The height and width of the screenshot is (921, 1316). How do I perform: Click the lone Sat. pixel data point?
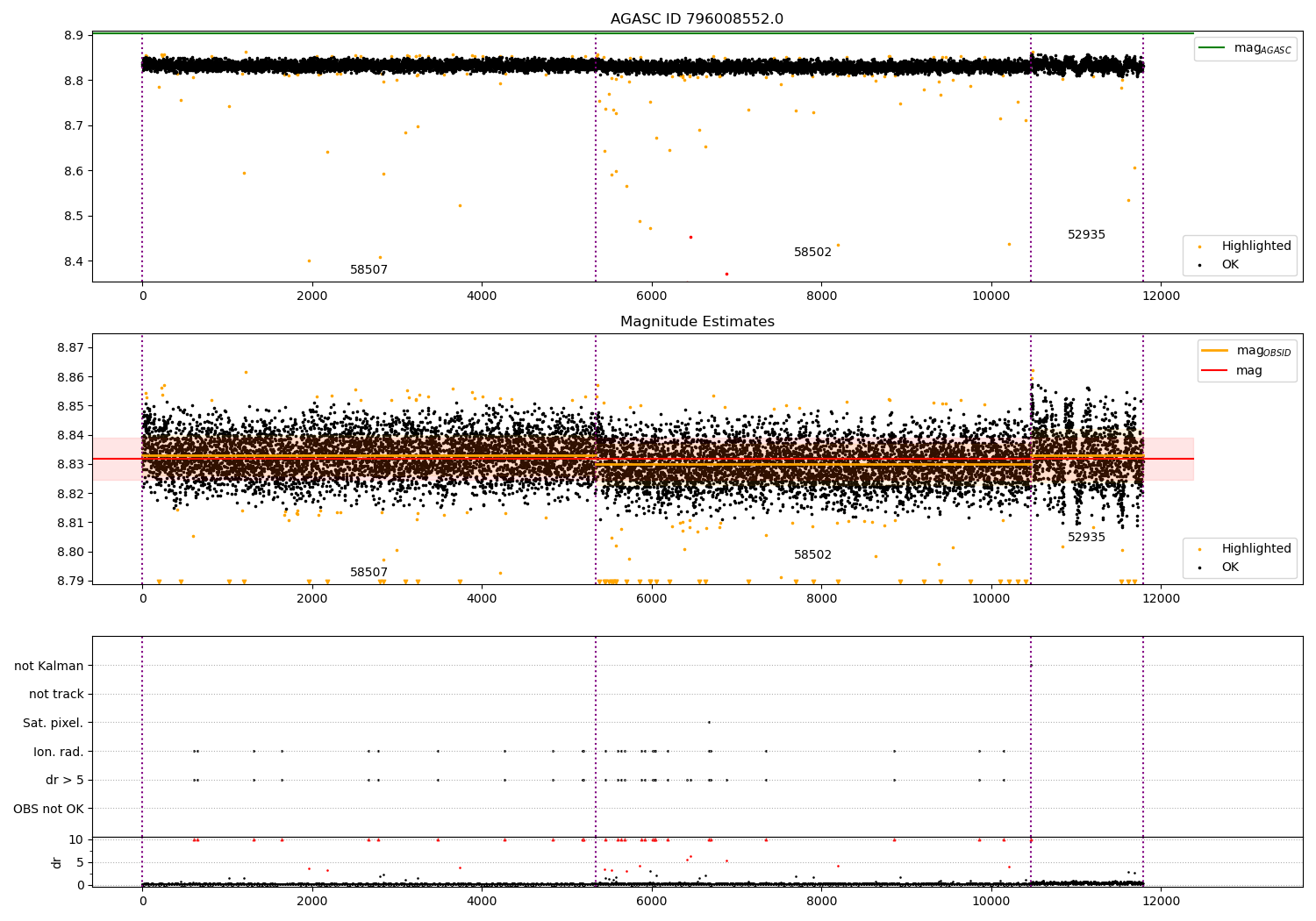(709, 723)
